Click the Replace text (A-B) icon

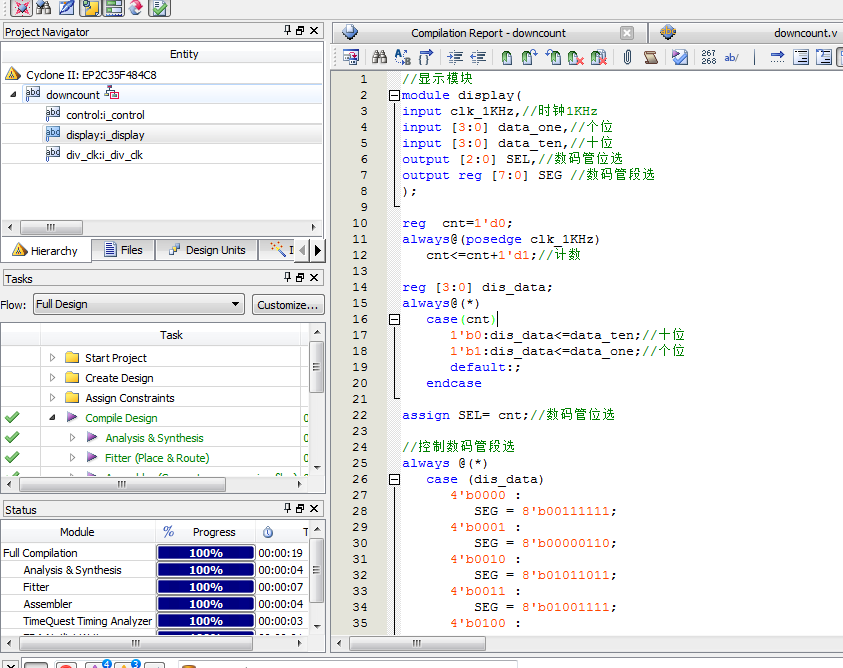[403, 58]
